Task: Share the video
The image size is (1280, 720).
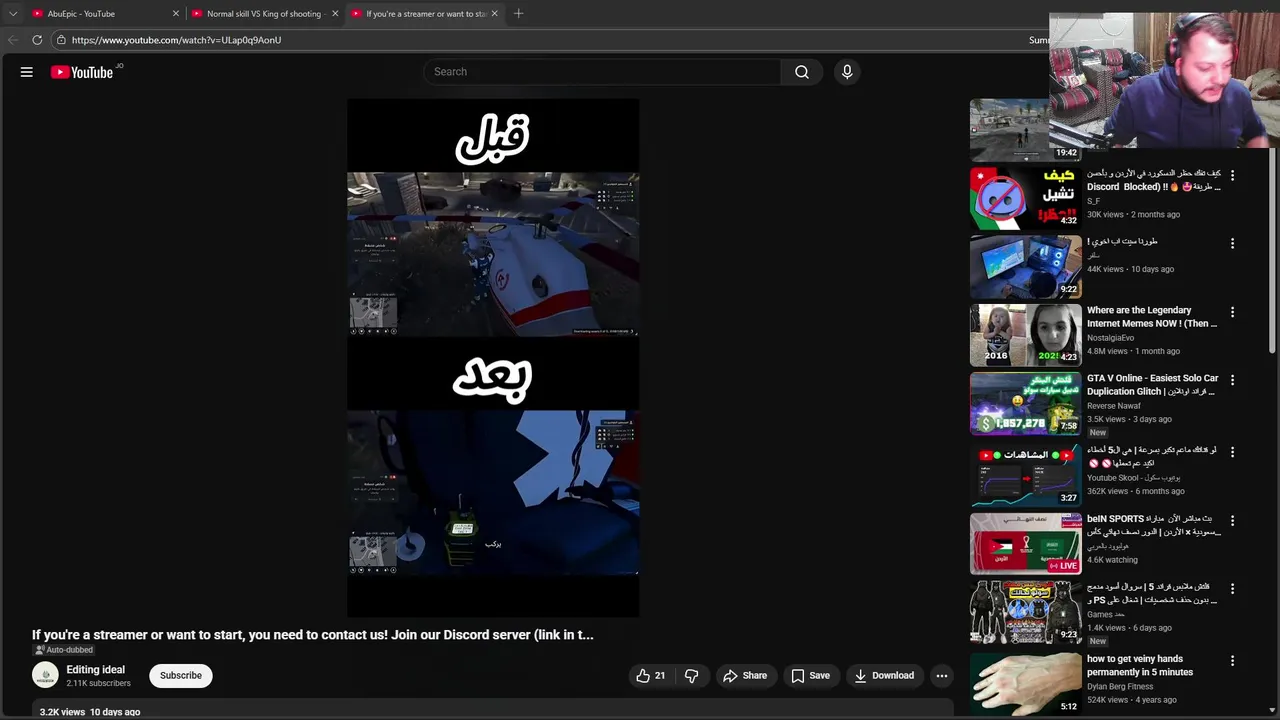Action: 745,676
